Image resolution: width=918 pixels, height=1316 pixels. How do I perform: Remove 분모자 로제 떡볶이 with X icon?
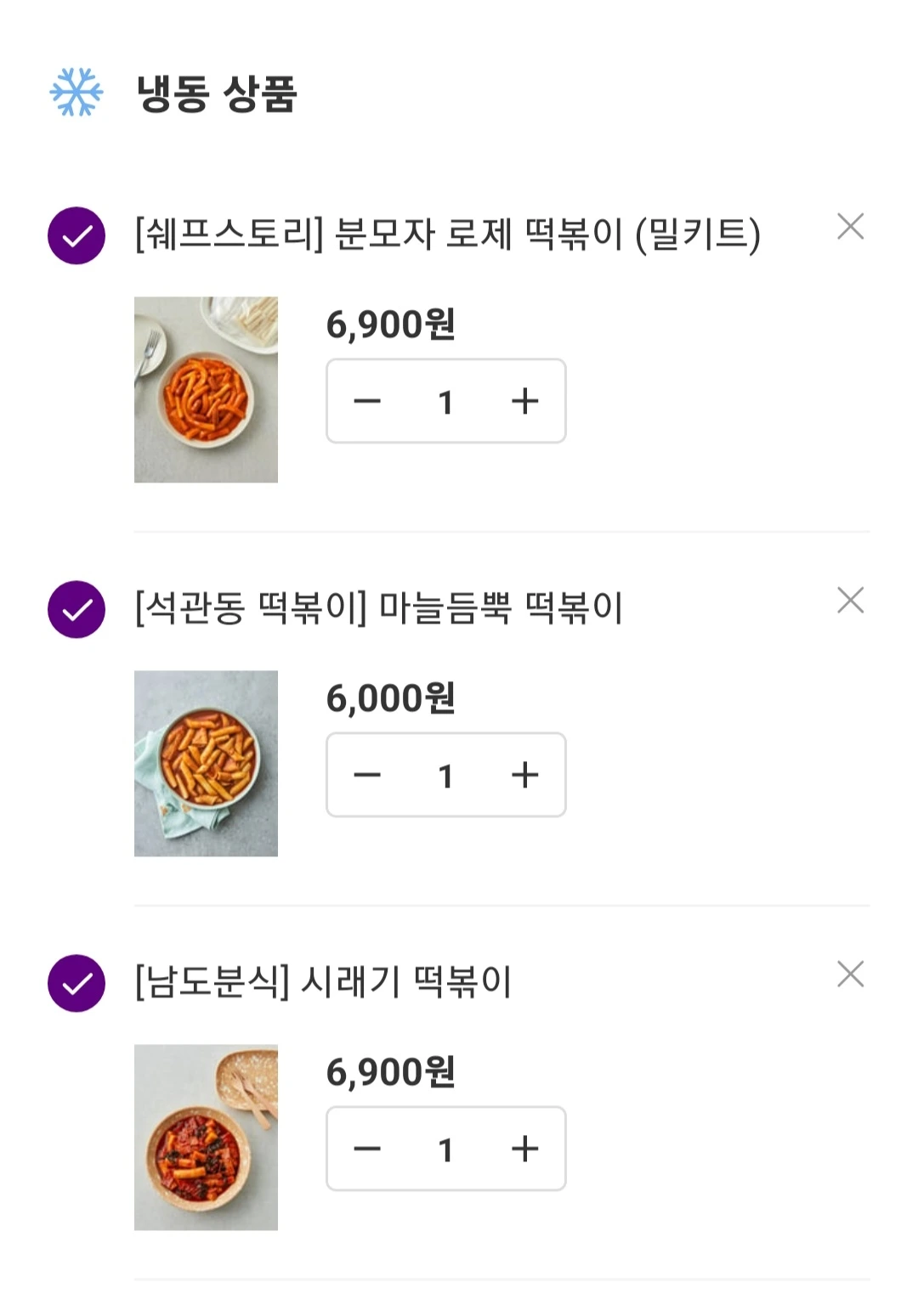[x=850, y=227]
